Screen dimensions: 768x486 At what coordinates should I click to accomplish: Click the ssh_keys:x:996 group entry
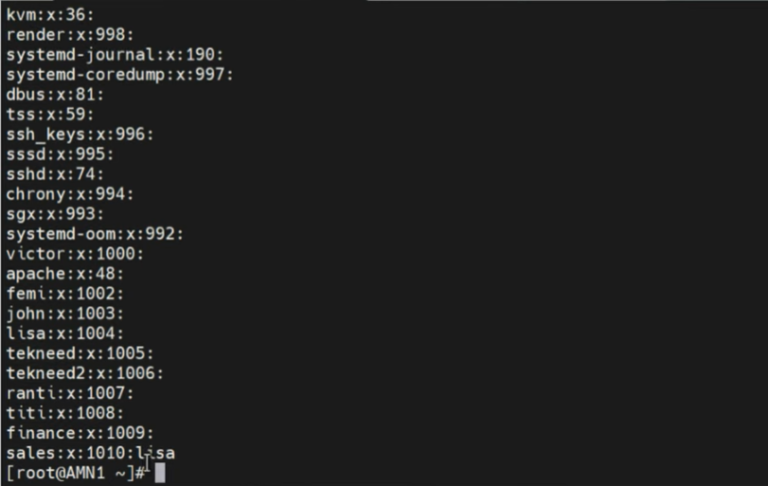tap(80, 134)
